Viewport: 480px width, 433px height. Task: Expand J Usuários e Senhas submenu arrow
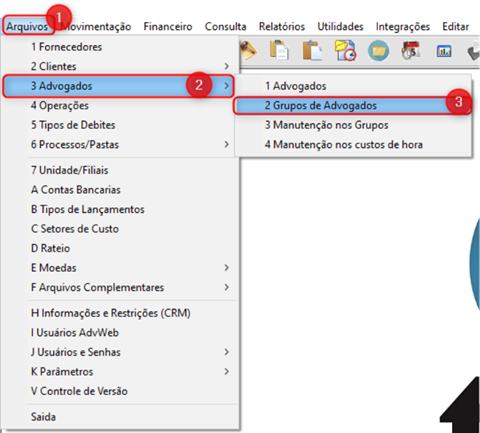(227, 352)
